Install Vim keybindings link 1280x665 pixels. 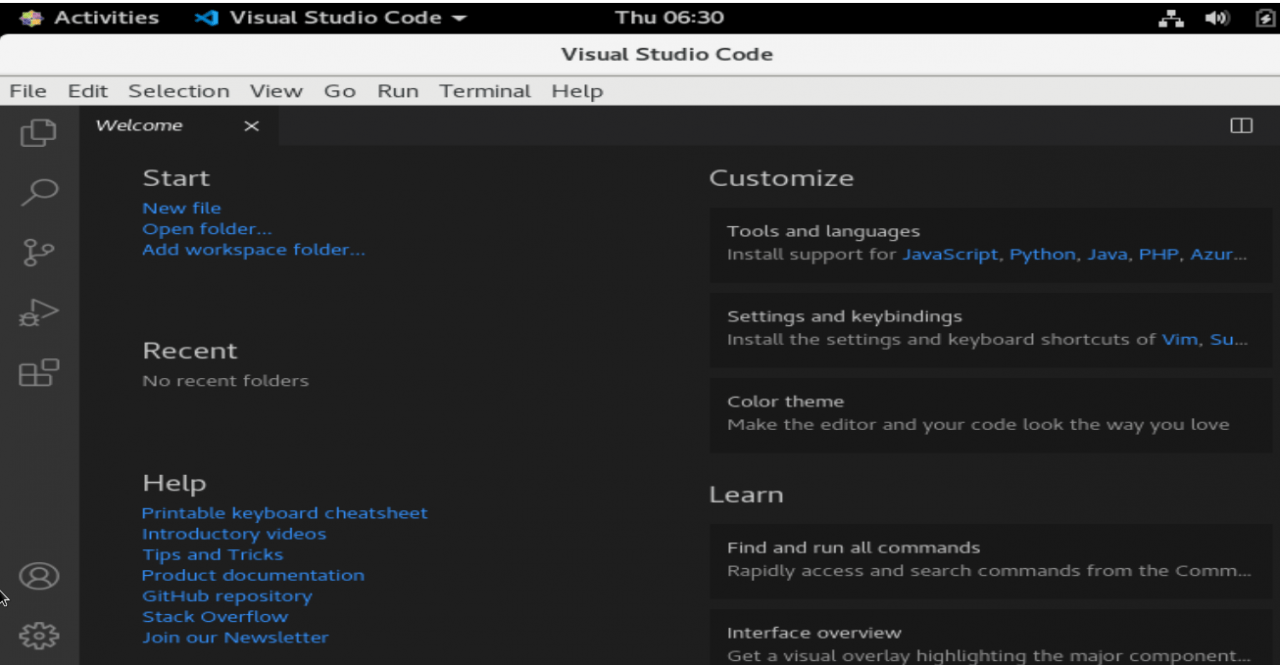(x=1179, y=339)
